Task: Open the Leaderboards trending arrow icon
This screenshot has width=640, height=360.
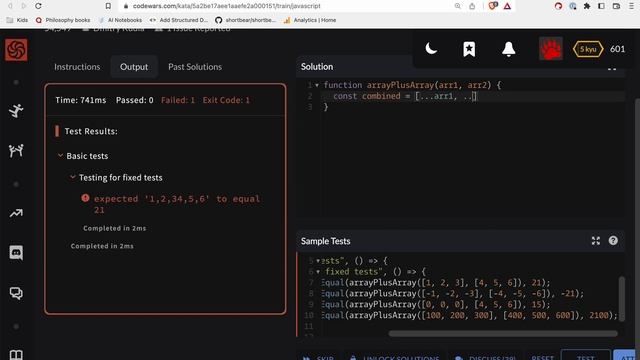Action: 16,213
